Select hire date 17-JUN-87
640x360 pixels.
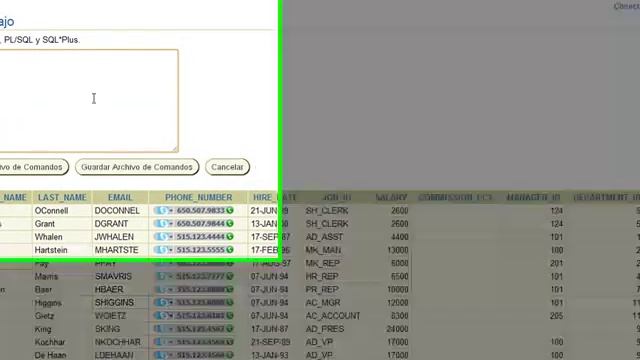269,329
